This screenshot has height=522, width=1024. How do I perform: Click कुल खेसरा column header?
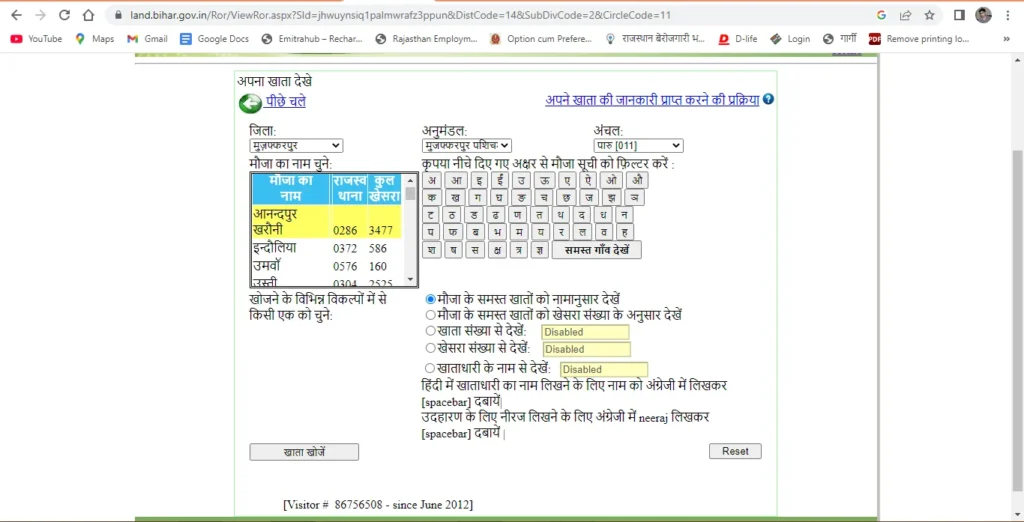(385, 189)
